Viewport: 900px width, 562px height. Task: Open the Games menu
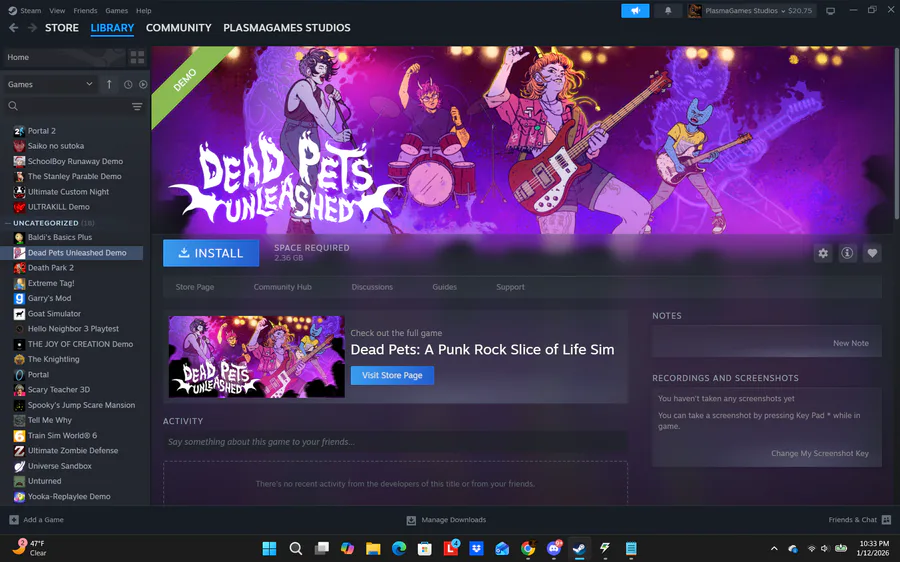117,10
